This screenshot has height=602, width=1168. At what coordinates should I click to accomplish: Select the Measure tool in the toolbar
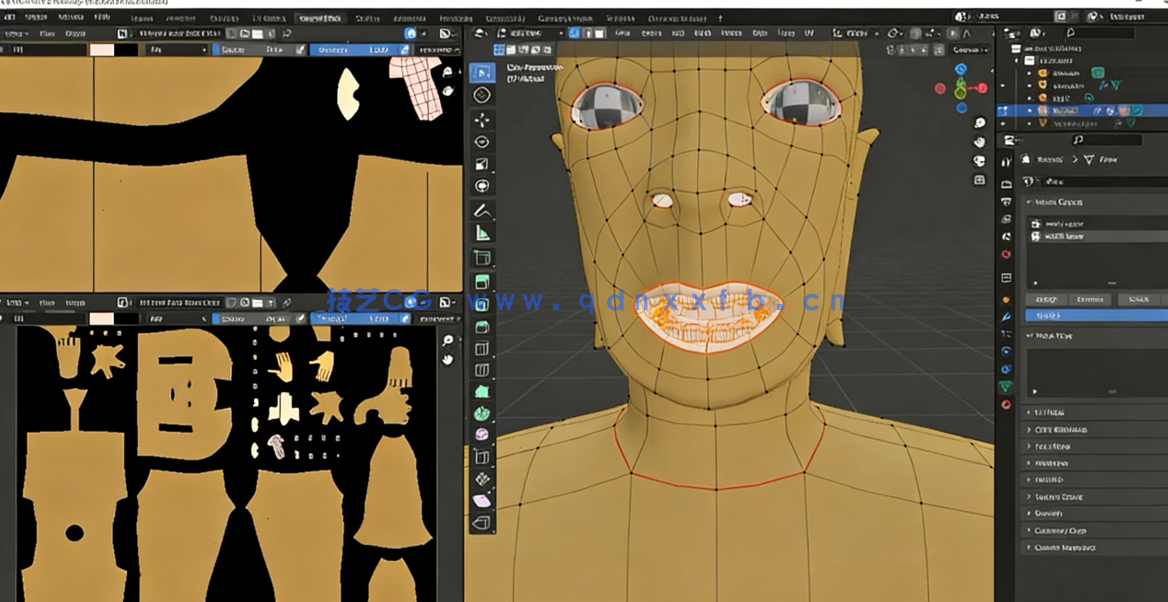coord(482,234)
